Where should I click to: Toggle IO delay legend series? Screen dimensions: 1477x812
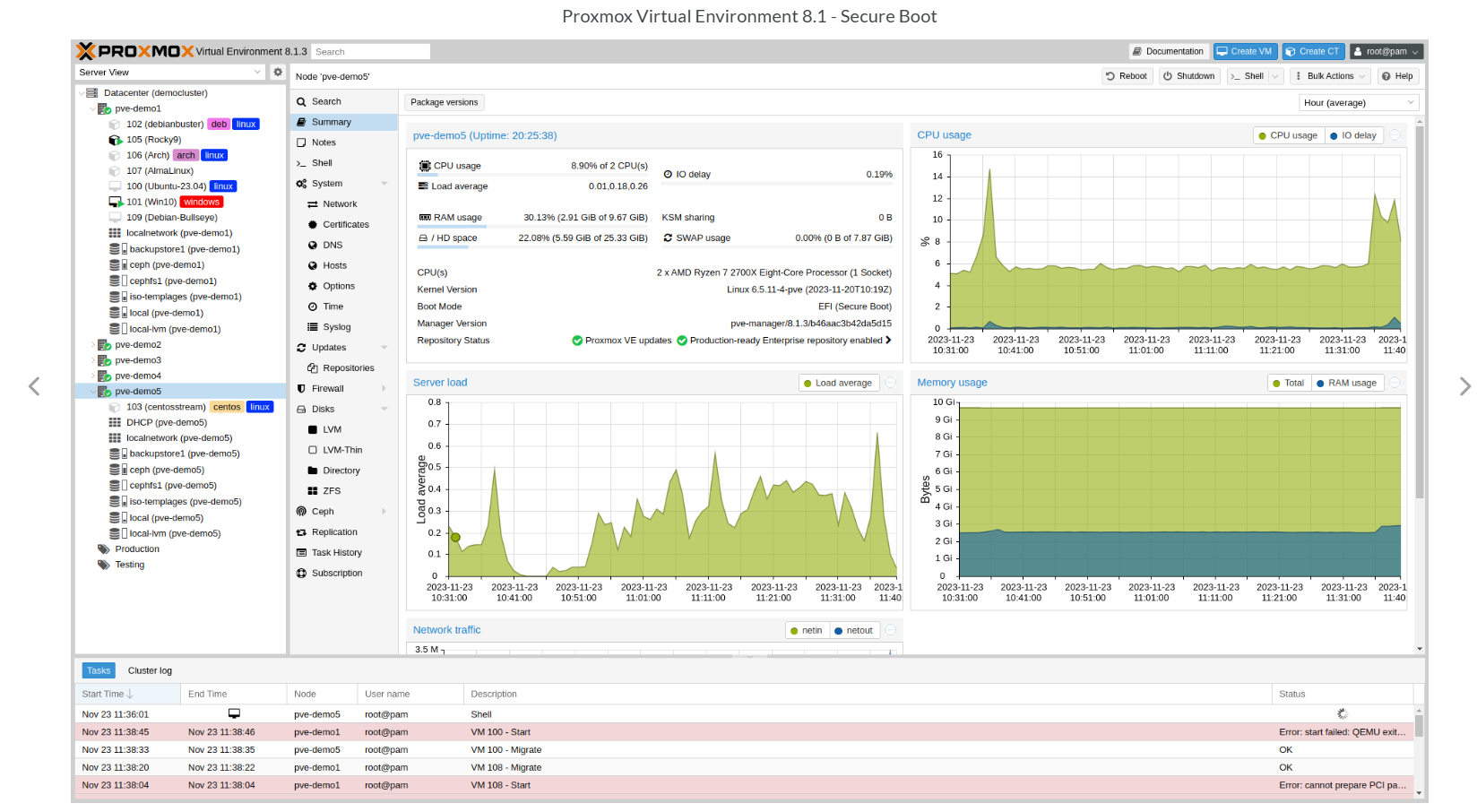point(1353,135)
